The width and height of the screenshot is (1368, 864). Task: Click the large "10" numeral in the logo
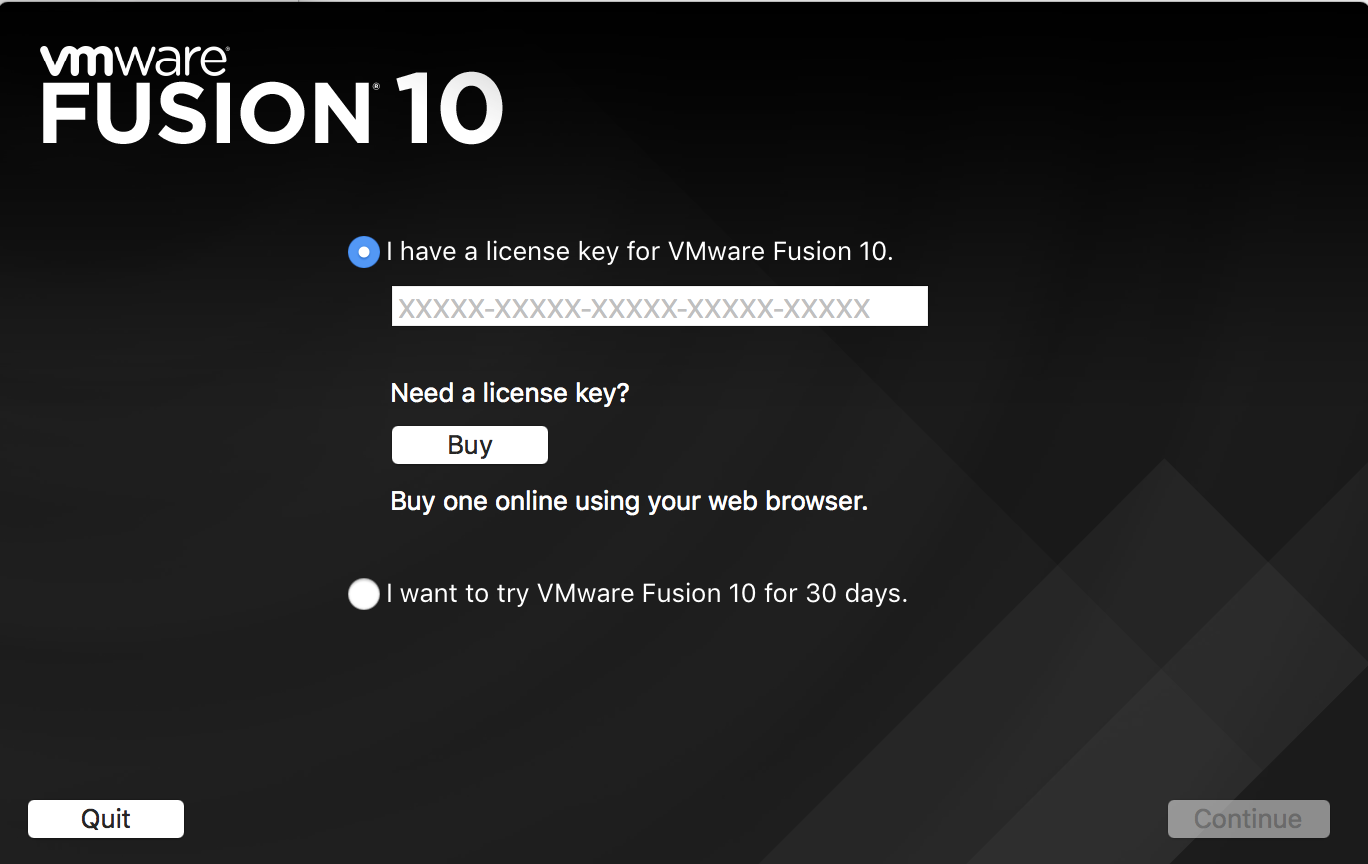[448, 110]
